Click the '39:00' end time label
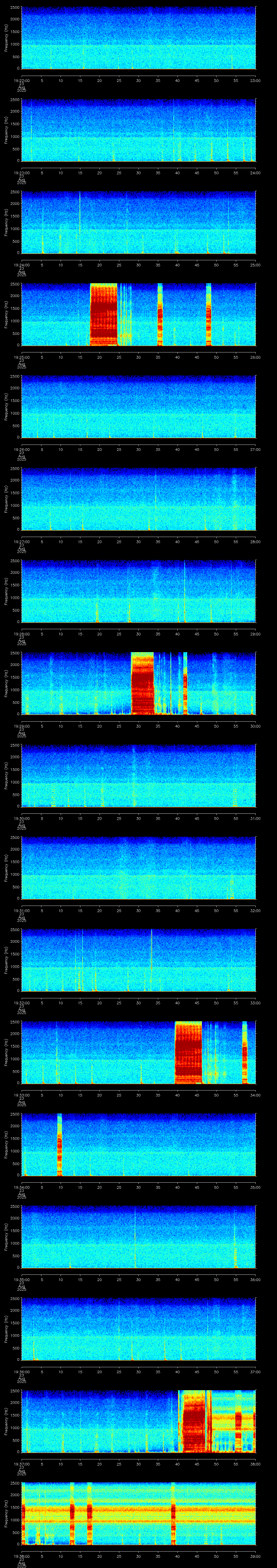Image resolution: width=277 pixels, height=1568 pixels. click(255, 1556)
